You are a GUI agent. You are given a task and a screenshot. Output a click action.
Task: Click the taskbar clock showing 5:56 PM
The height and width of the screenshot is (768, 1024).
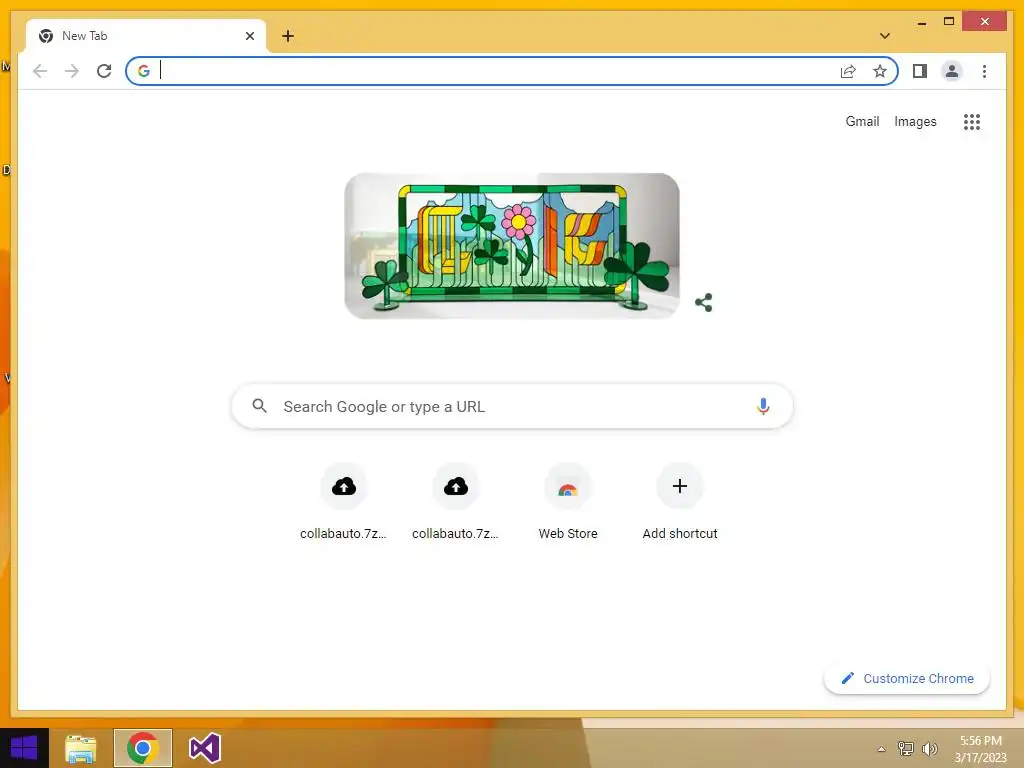point(980,748)
